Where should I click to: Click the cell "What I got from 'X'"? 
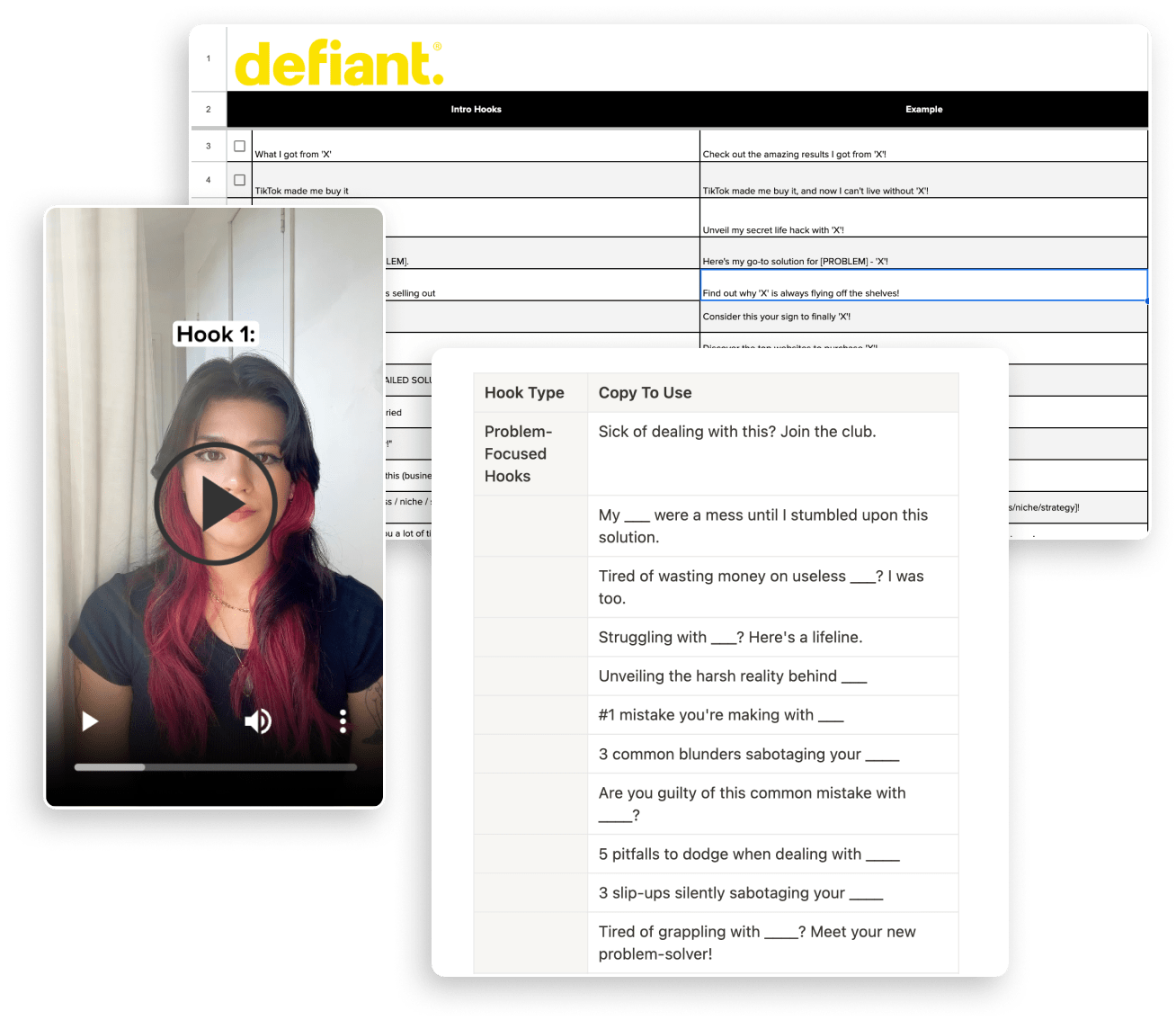(x=476, y=147)
